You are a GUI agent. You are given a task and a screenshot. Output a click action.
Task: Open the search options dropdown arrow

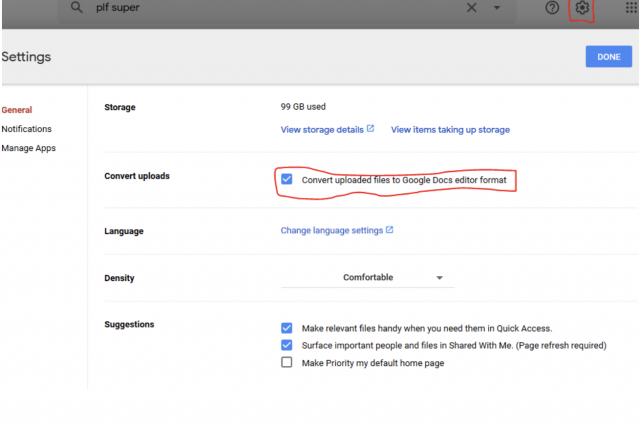click(x=497, y=7)
